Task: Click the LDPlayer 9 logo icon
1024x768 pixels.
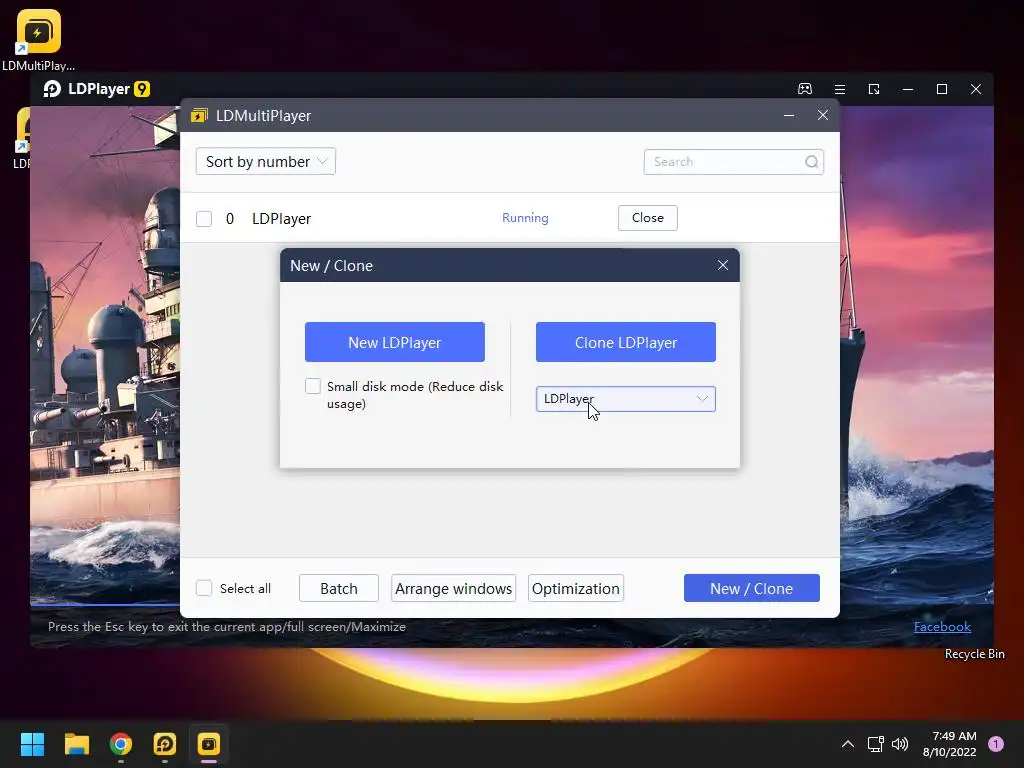Action: click(x=52, y=89)
